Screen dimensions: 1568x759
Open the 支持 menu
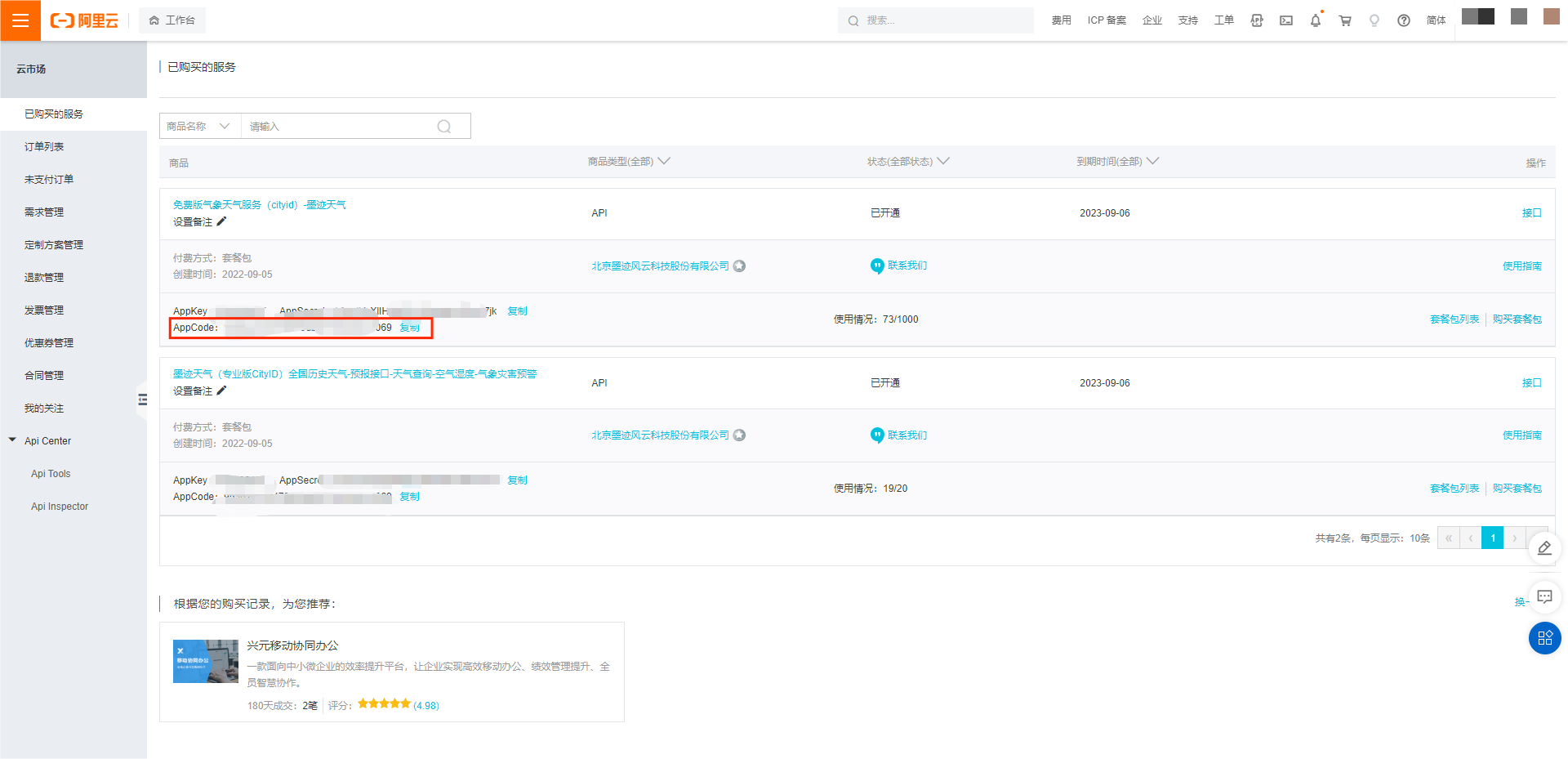coord(1188,20)
